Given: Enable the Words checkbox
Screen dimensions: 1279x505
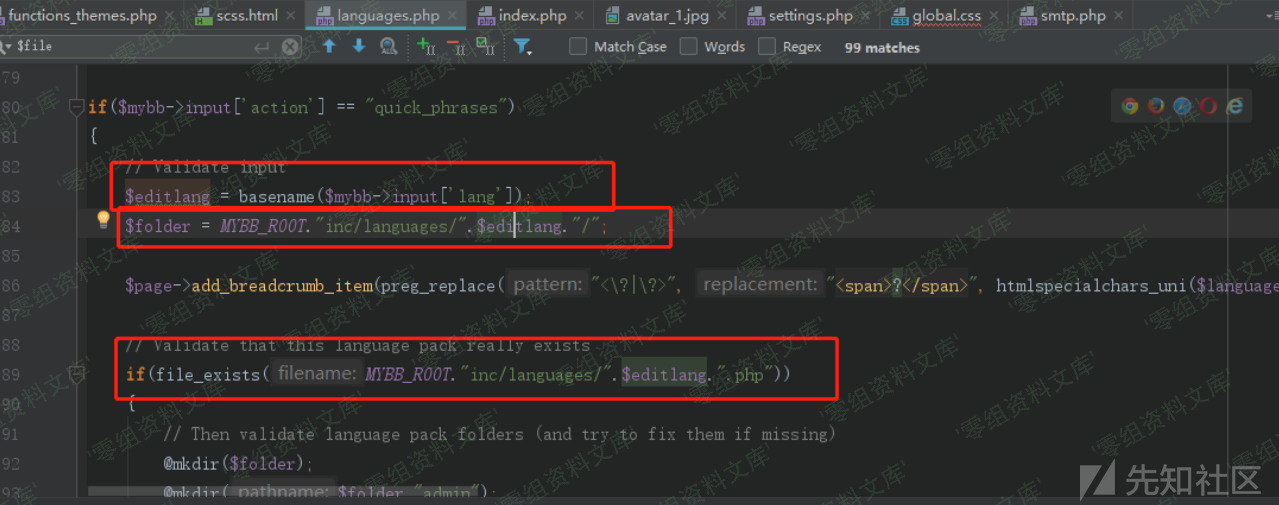Looking at the screenshot, I should click(688, 47).
